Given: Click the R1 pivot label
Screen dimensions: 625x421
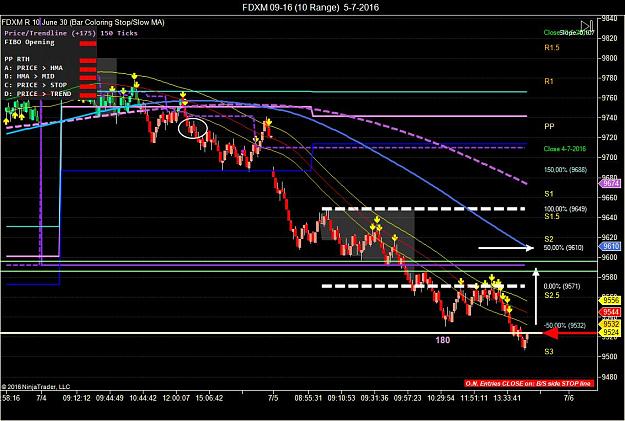Looking at the screenshot, I should click(x=549, y=81).
